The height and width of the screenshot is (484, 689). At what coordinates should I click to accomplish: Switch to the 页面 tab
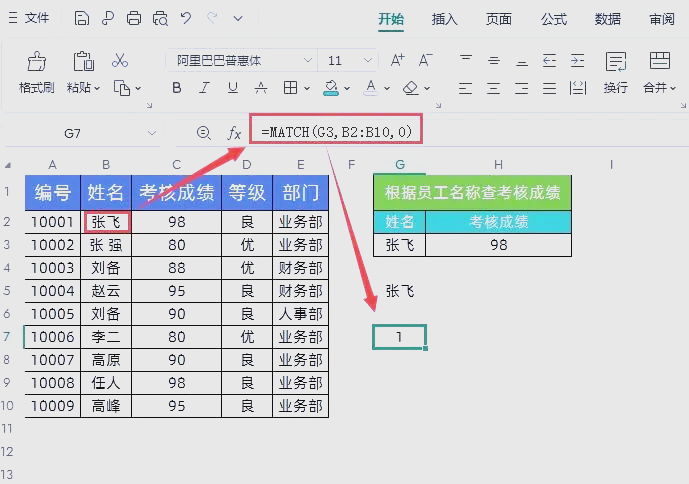click(499, 19)
